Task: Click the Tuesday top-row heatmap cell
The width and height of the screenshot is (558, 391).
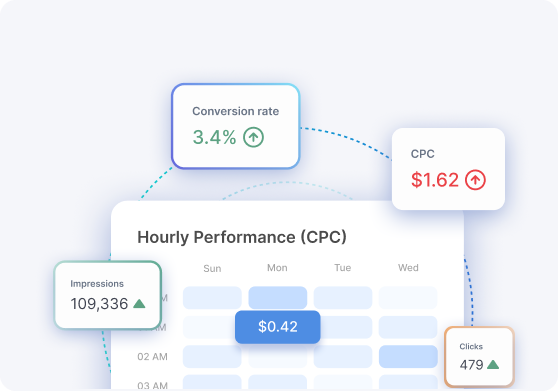Action: 343,298
